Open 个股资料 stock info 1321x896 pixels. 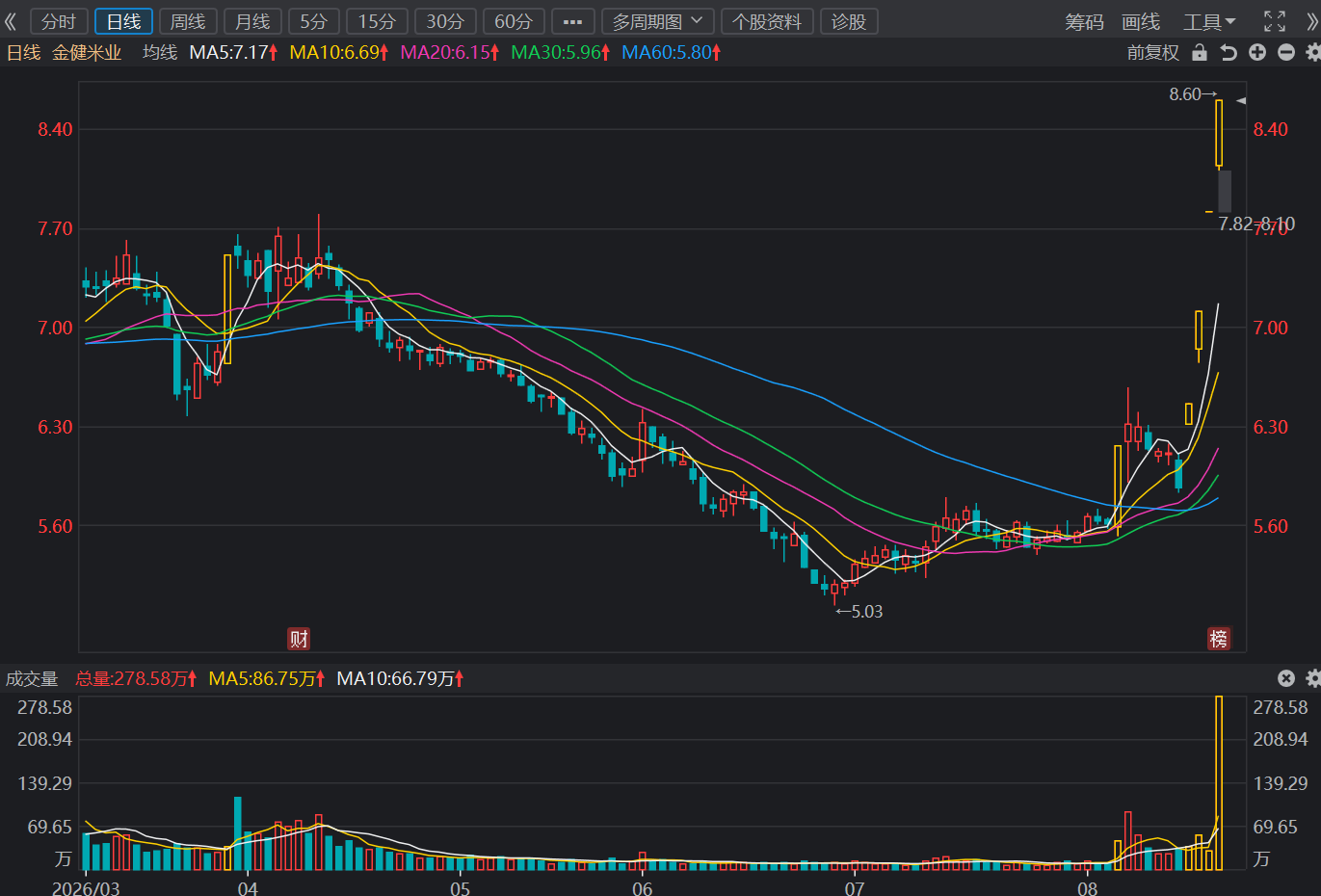(767, 21)
